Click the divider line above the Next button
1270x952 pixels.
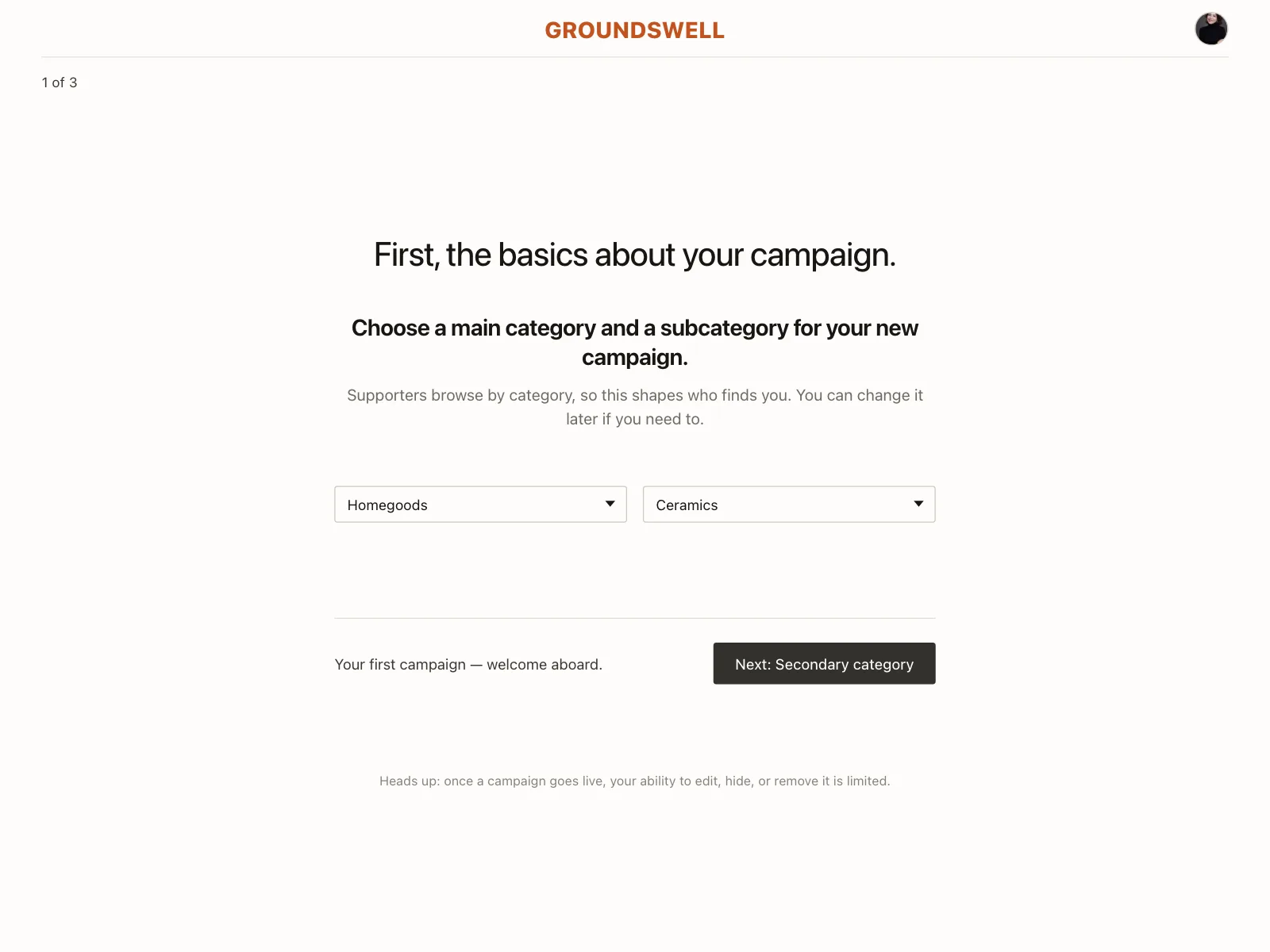[x=634, y=618]
